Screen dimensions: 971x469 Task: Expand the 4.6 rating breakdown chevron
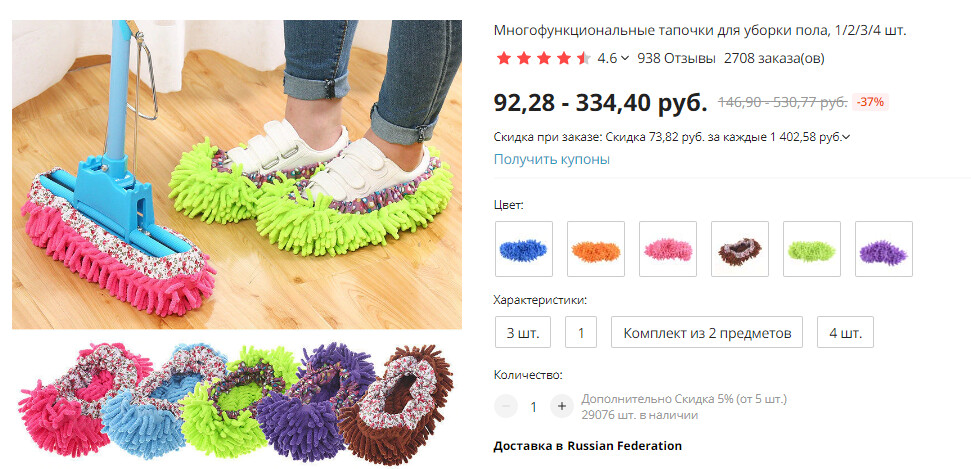tap(624, 58)
